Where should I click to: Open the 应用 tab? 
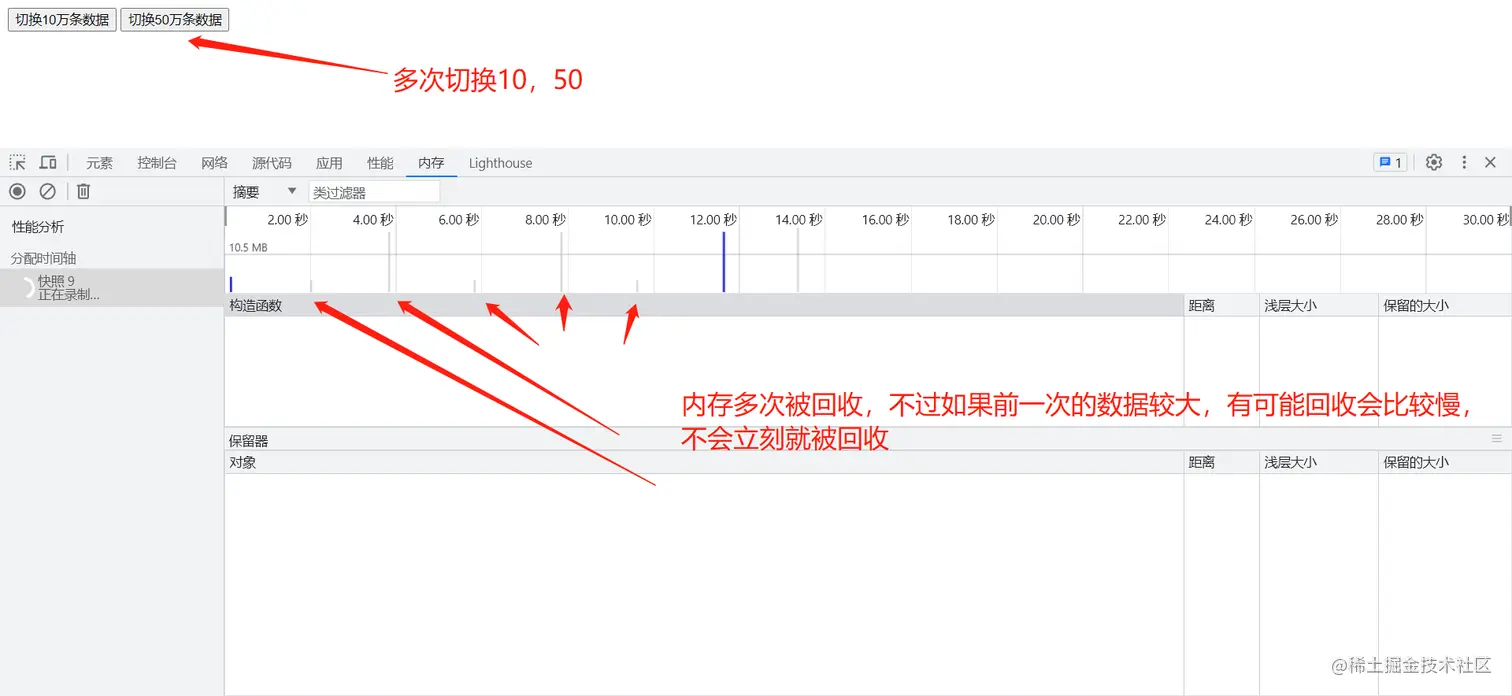click(x=329, y=163)
